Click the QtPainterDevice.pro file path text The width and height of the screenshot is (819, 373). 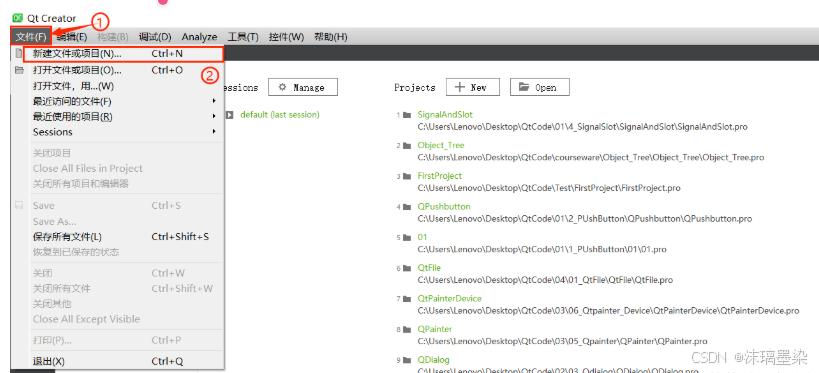point(608,311)
